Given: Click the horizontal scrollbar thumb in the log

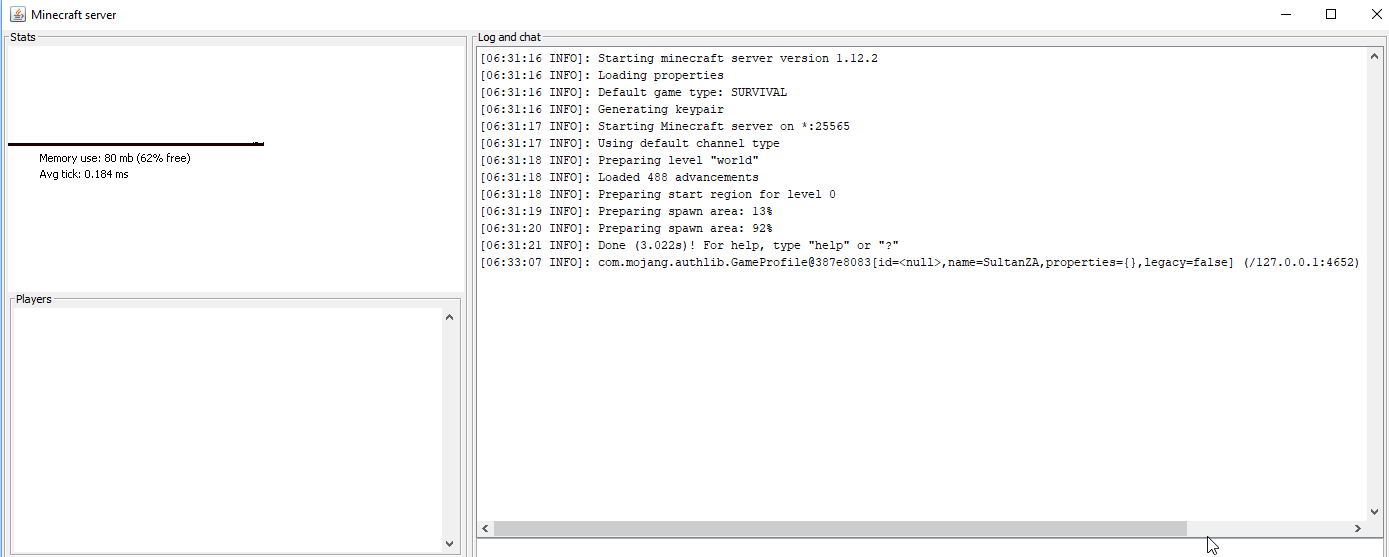Looking at the screenshot, I should (x=840, y=528).
